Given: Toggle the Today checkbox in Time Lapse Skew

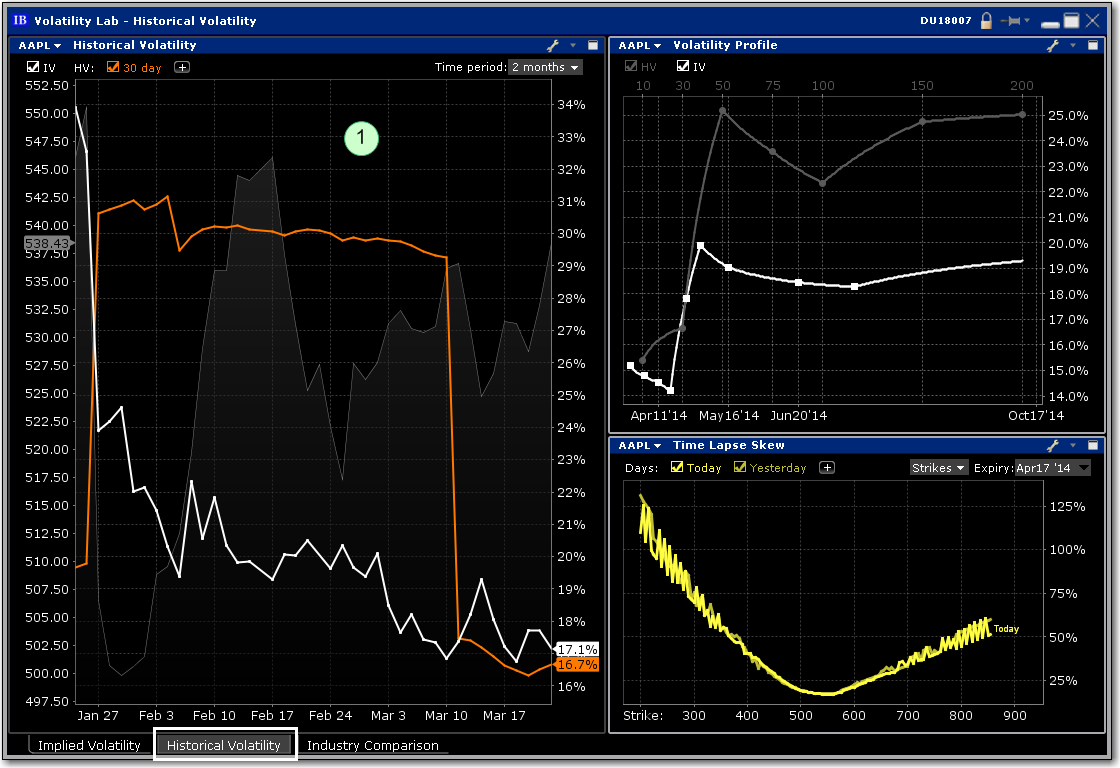Looking at the screenshot, I should (x=677, y=467).
